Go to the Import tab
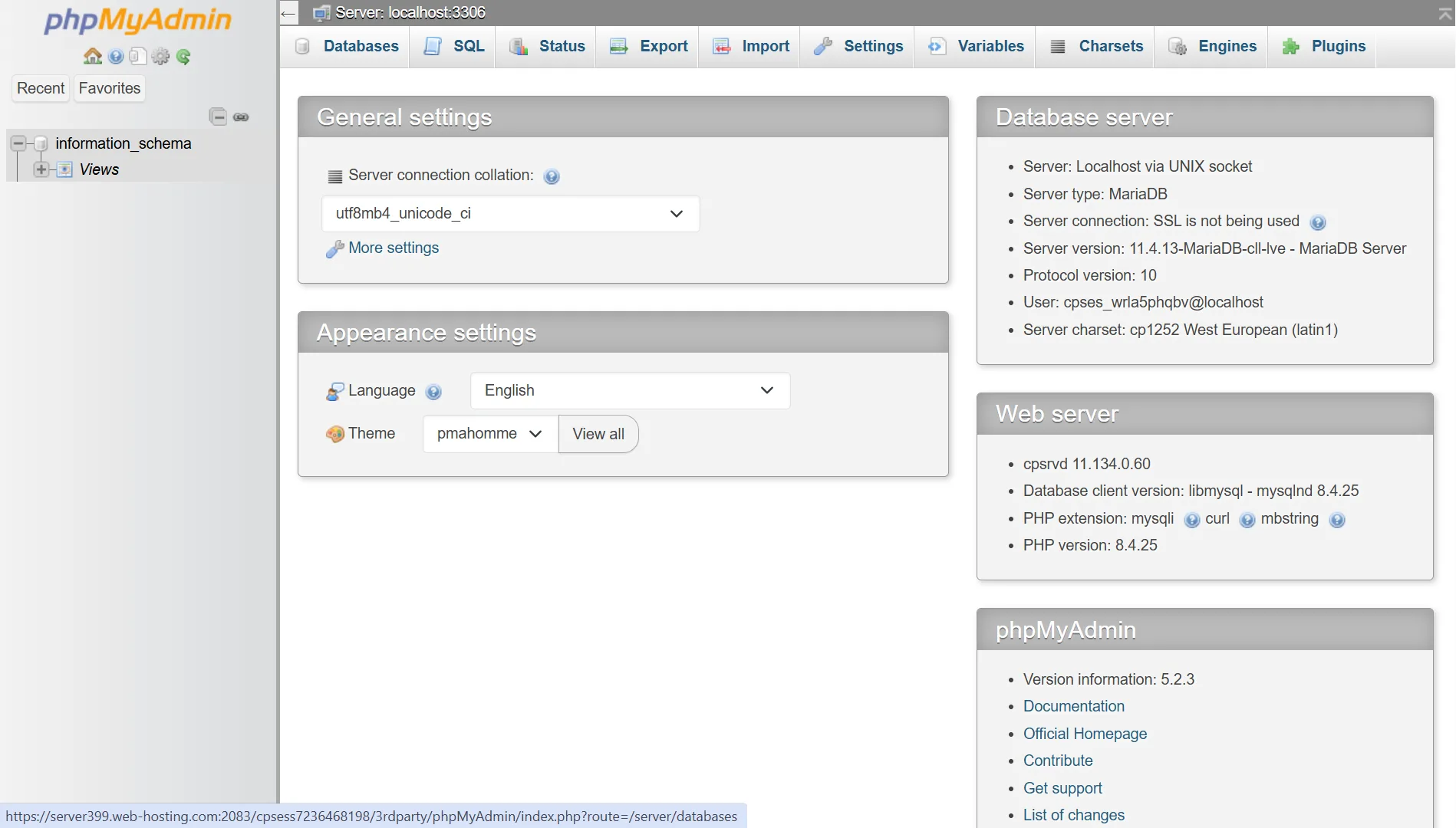Image resolution: width=1456 pixels, height=828 pixels. [750, 46]
